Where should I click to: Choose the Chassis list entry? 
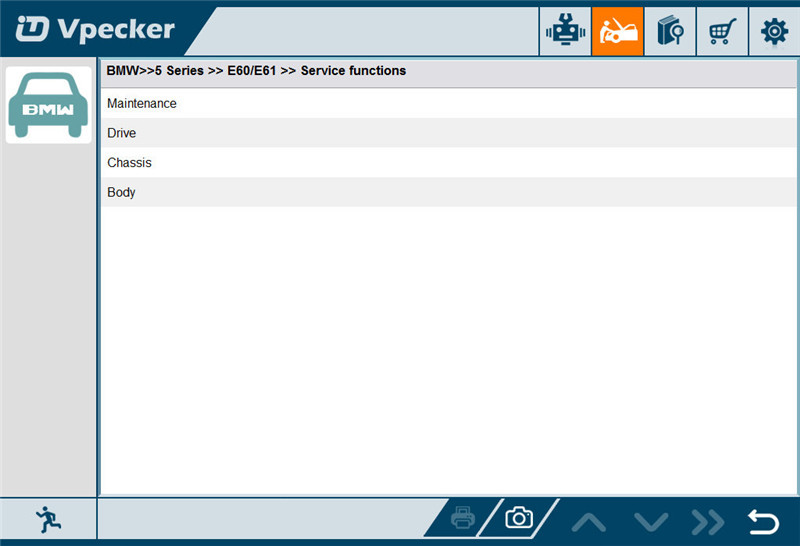click(x=129, y=163)
